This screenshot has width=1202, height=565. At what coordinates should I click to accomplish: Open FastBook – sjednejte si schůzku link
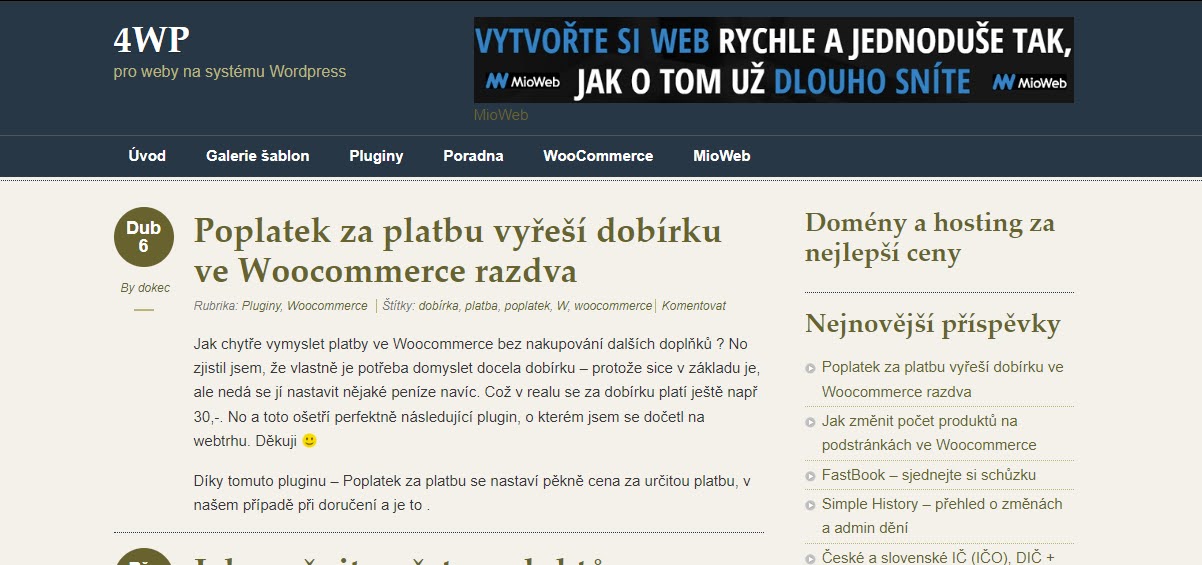pos(929,475)
